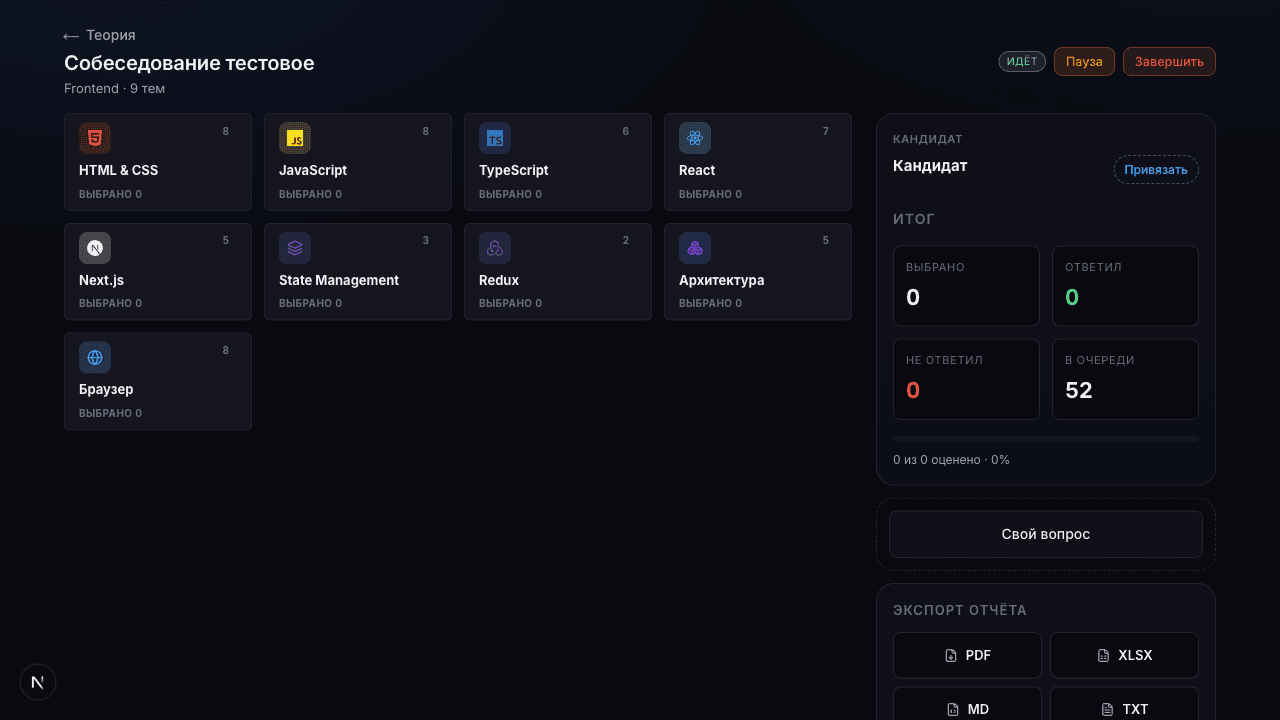Click the back arrow next to Теория
Screen dimensions: 1280x720
[x=71, y=36]
